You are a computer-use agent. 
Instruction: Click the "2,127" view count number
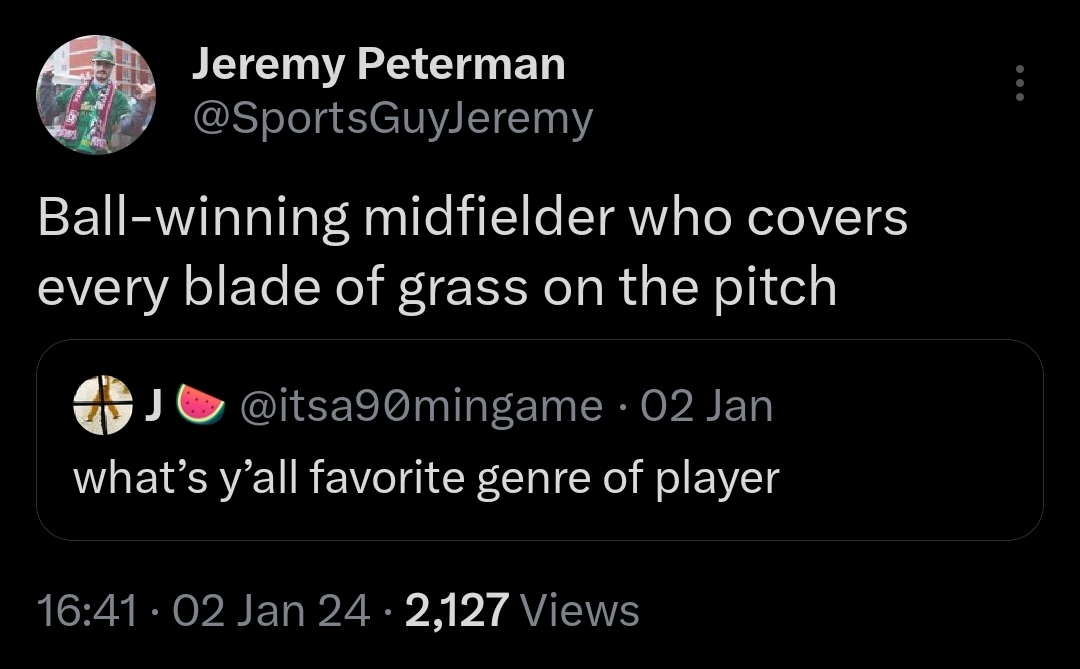click(457, 610)
